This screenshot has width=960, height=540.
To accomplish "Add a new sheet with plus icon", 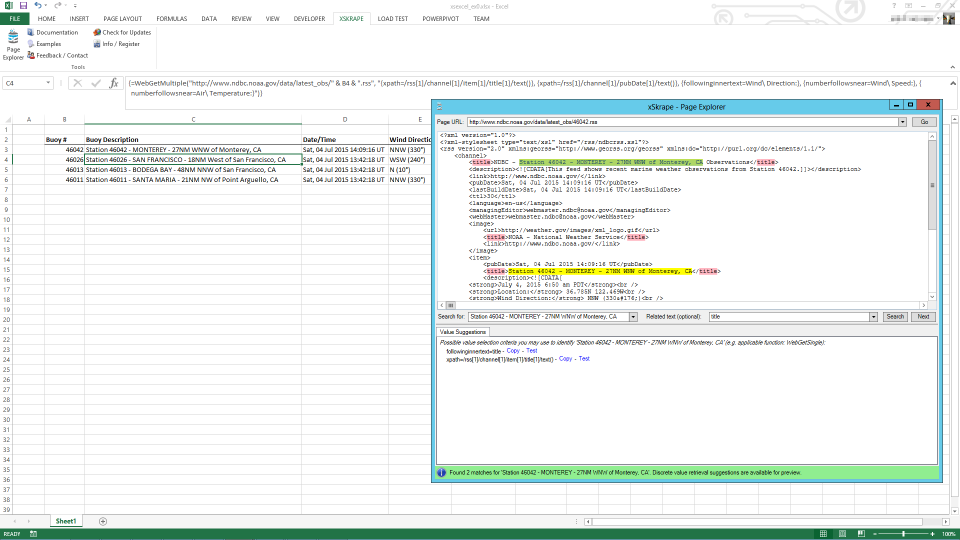I will [x=103, y=522].
